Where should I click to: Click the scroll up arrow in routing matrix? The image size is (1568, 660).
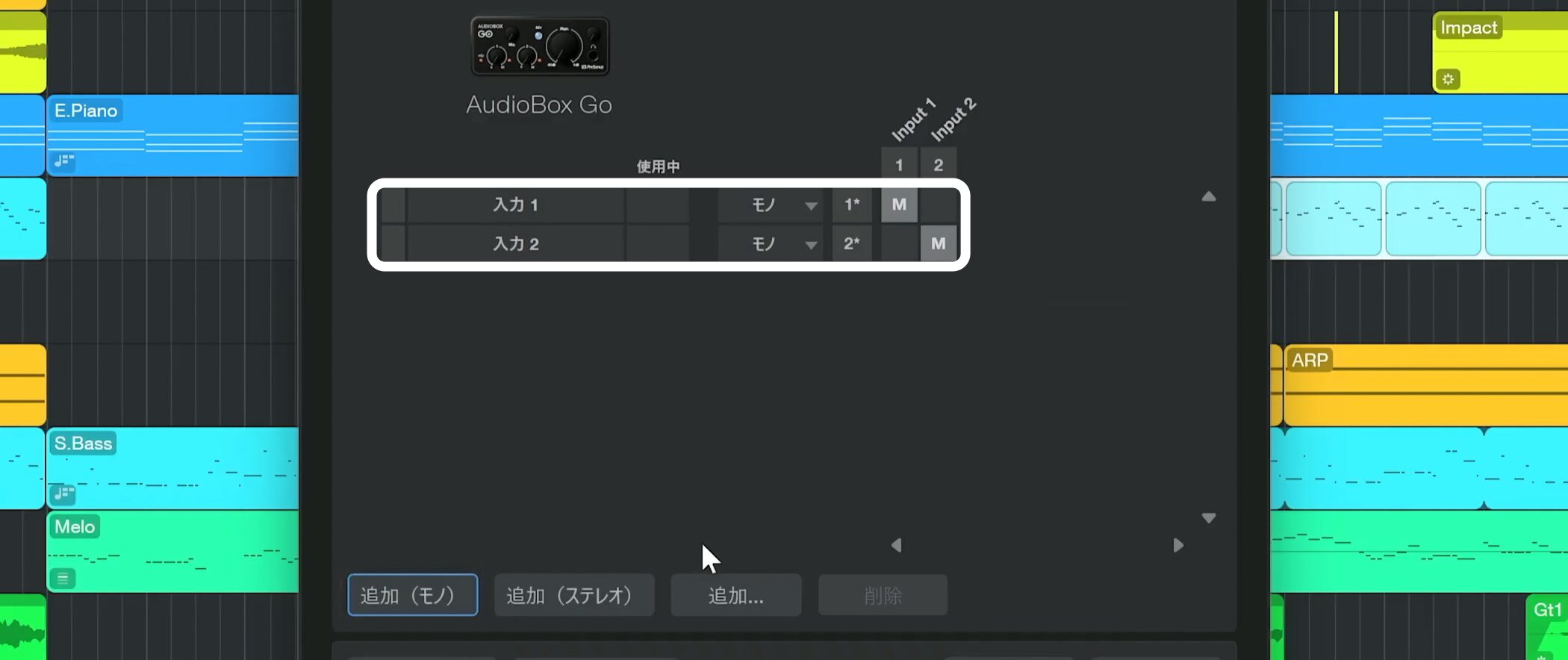1209,196
